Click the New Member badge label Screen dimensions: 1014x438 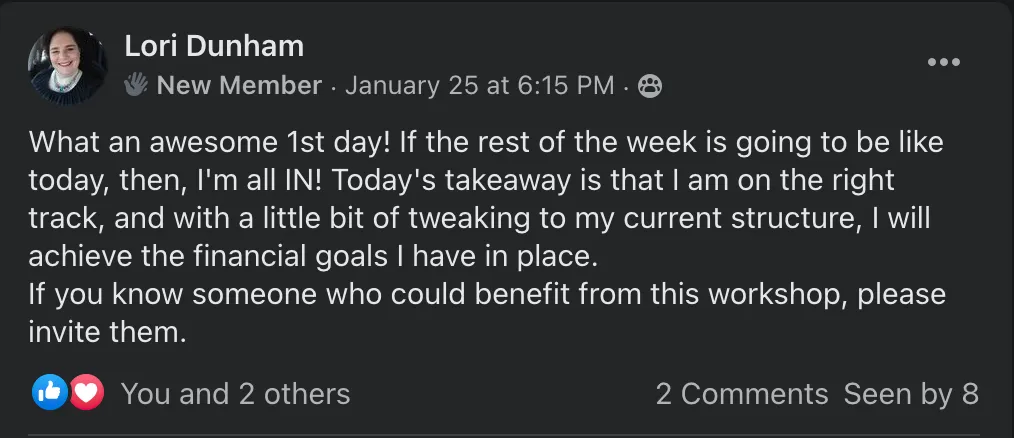tap(239, 86)
